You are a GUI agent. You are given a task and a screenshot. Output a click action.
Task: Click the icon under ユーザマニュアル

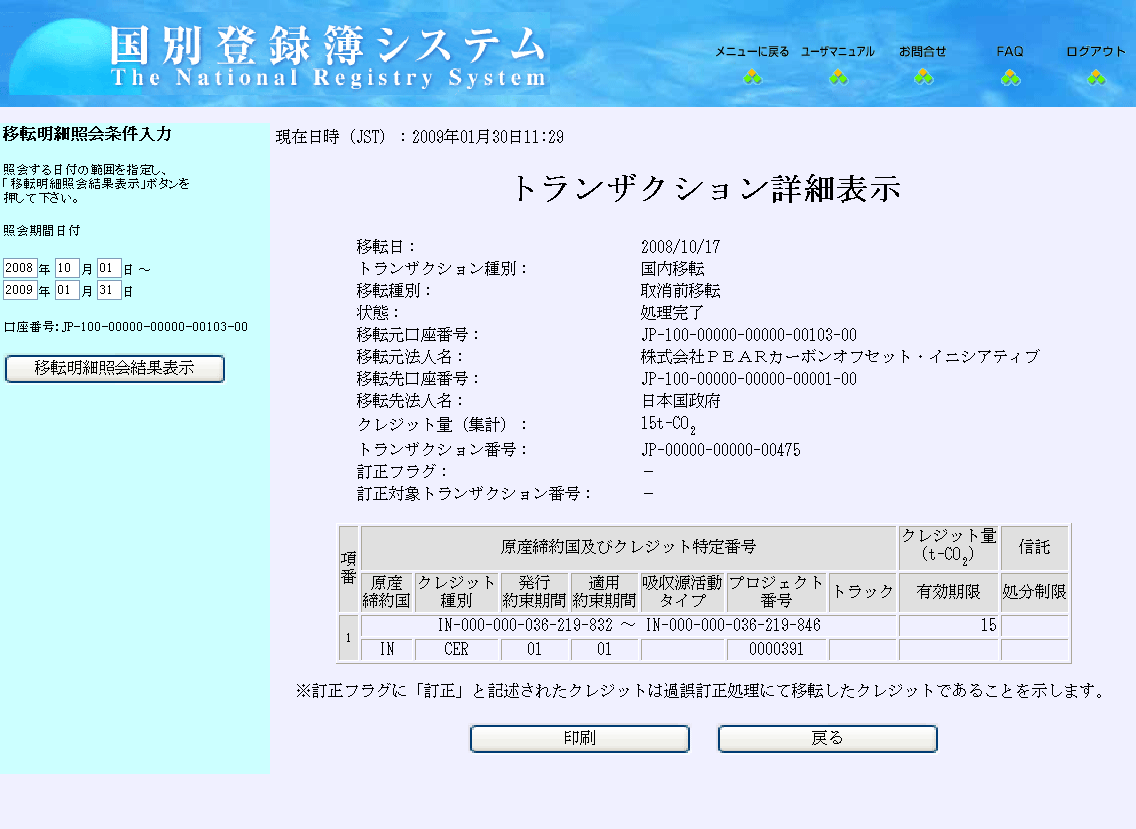[838, 77]
